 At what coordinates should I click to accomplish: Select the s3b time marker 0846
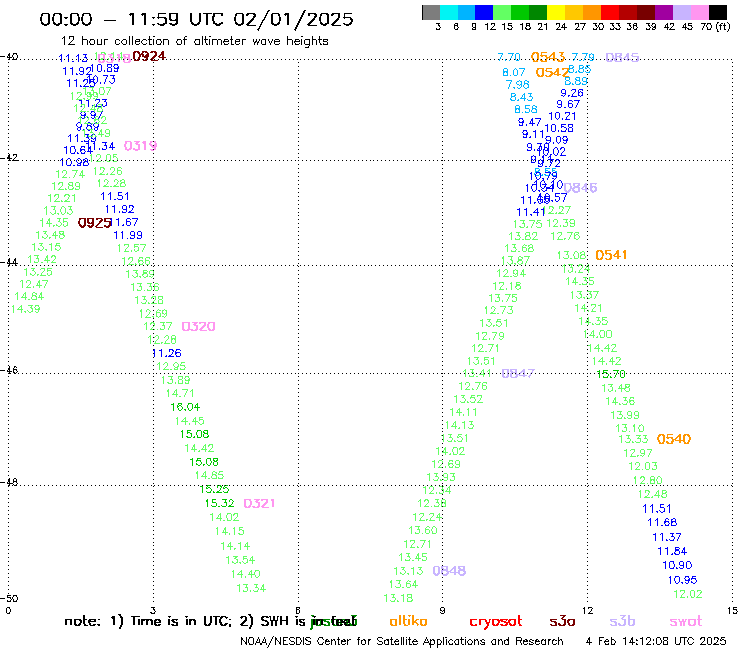point(580,188)
